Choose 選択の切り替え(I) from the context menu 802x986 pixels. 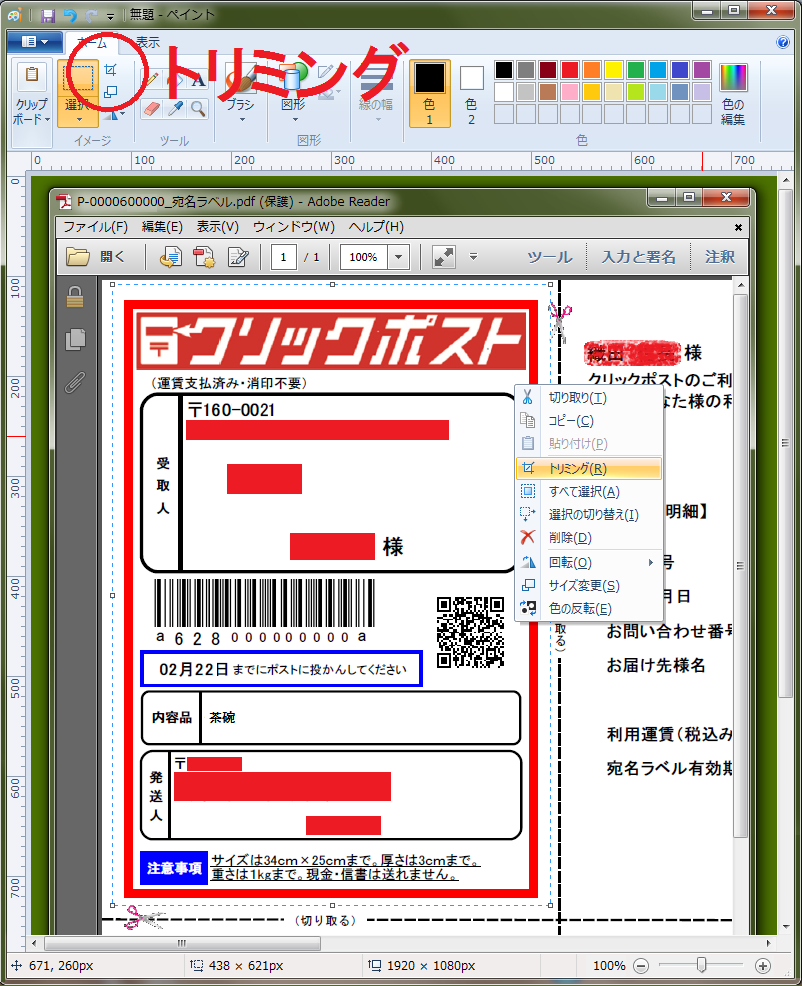tap(589, 515)
